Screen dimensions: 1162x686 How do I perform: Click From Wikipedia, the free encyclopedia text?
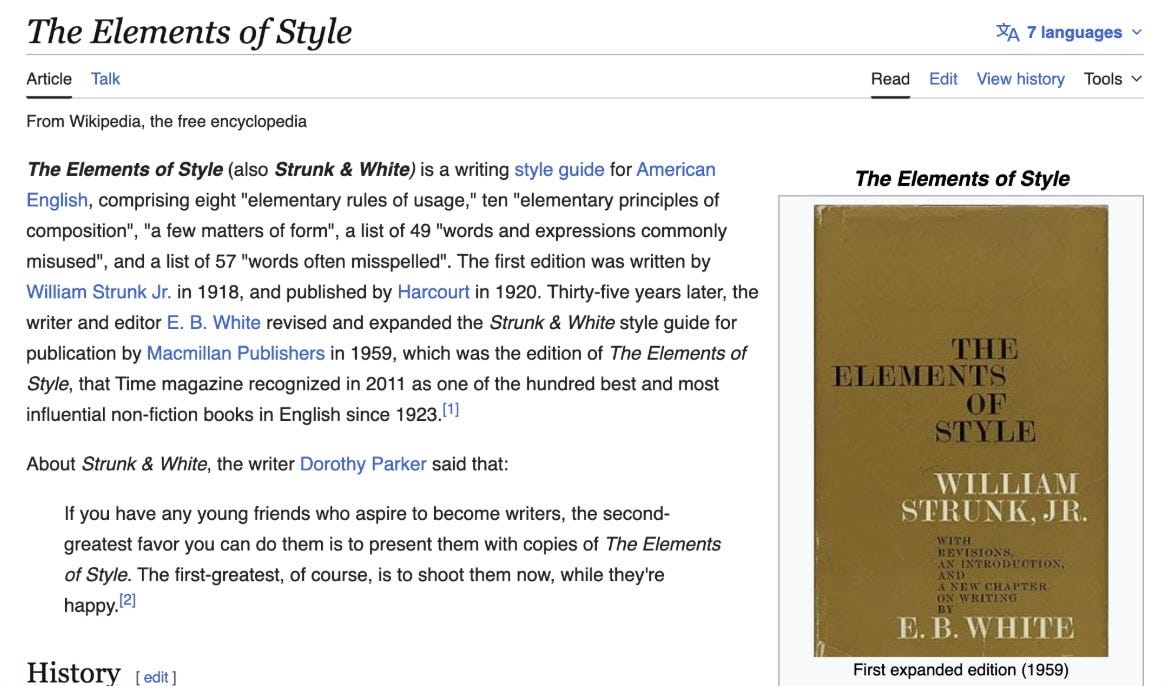point(167,121)
